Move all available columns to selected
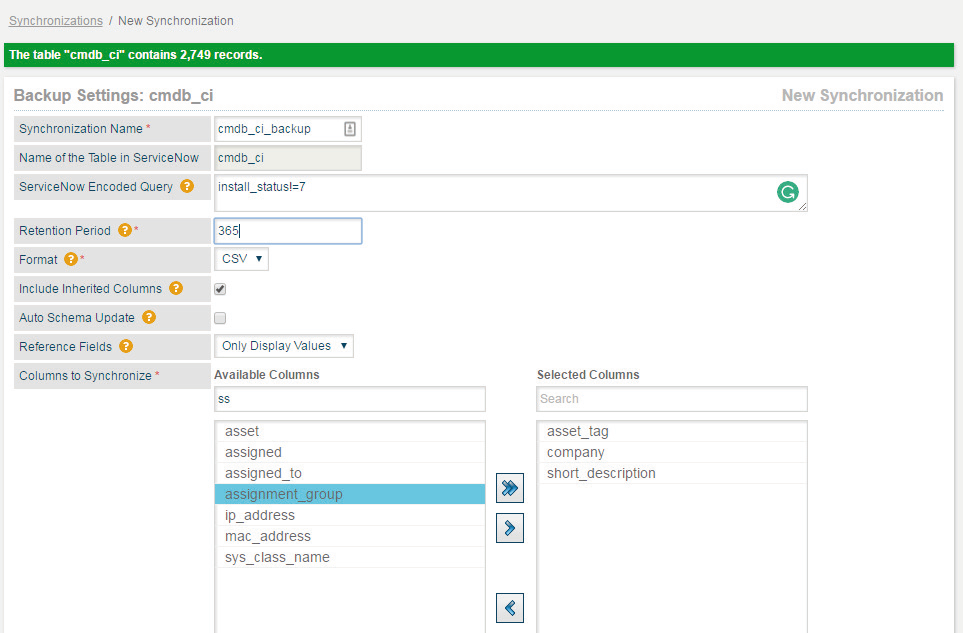Image resolution: width=963 pixels, height=633 pixels. point(509,488)
